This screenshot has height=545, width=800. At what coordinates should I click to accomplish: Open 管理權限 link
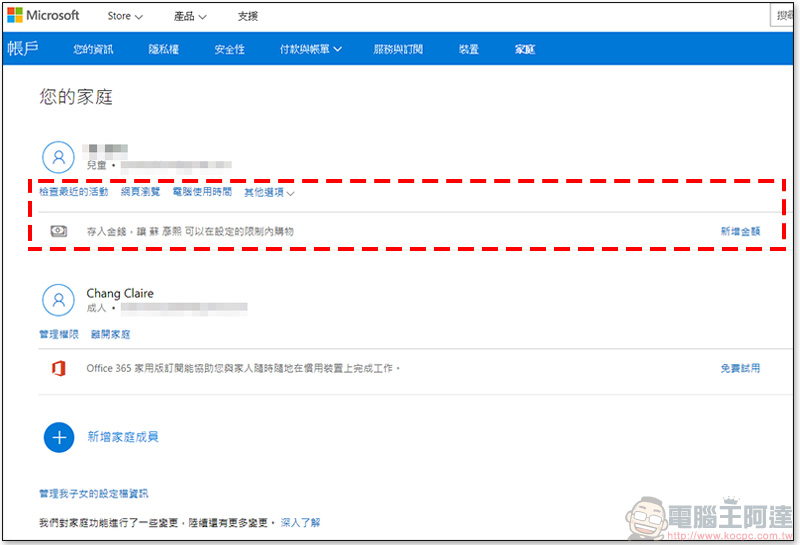[x=59, y=334]
